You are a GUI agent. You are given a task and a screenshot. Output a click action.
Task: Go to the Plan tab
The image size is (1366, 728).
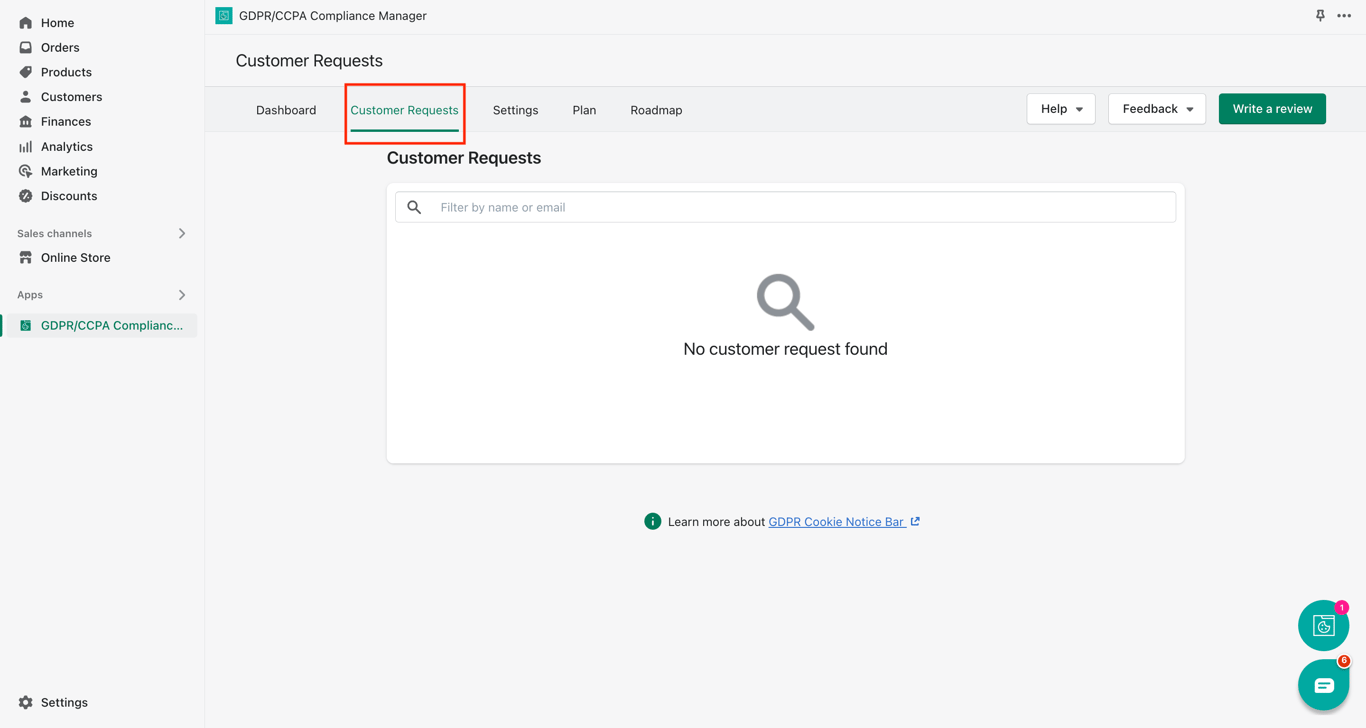click(x=584, y=110)
